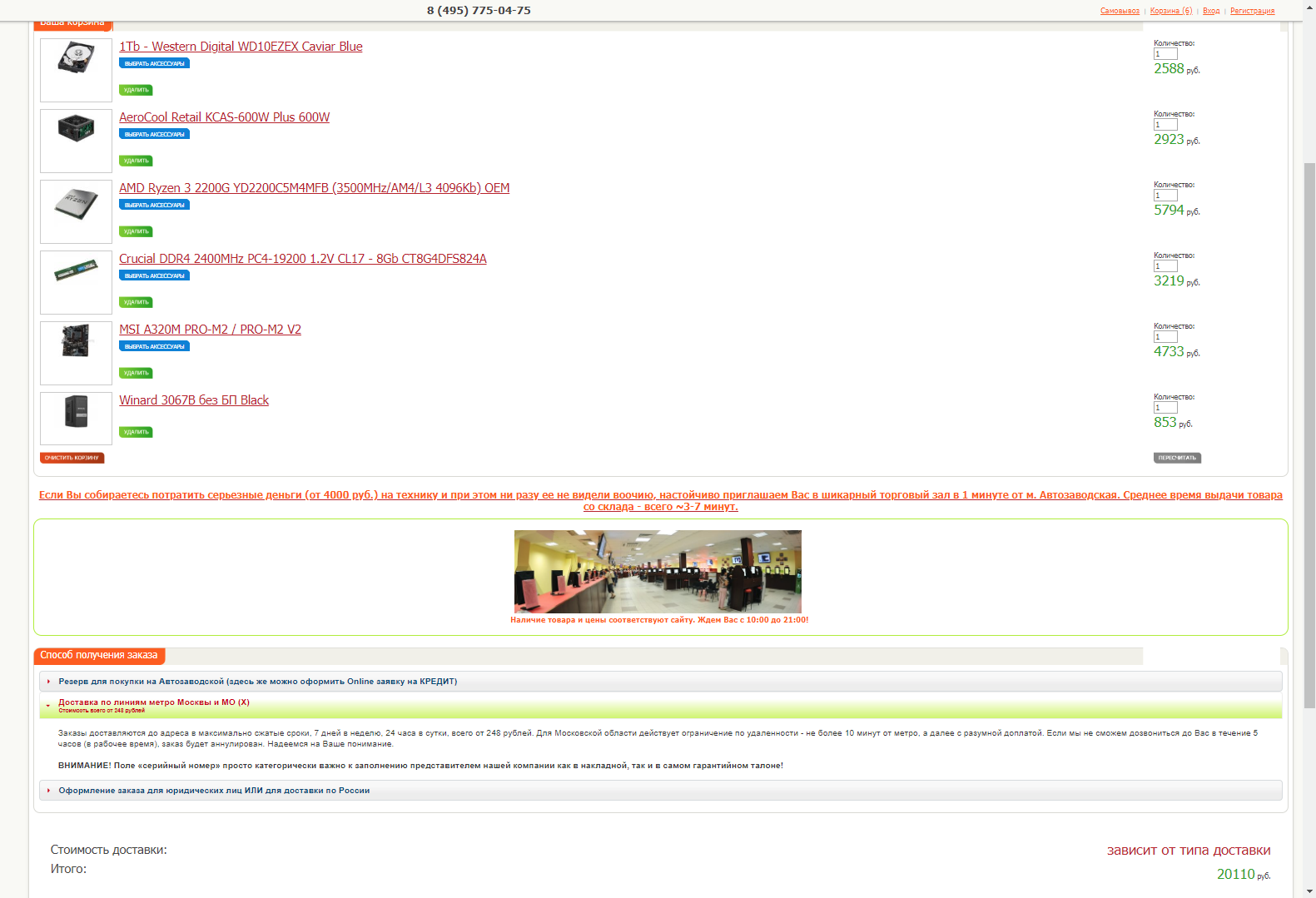The width and height of the screenshot is (1316, 898).
Task: Expand the Автозаводская reserve pickup option
Action: [661, 682]
